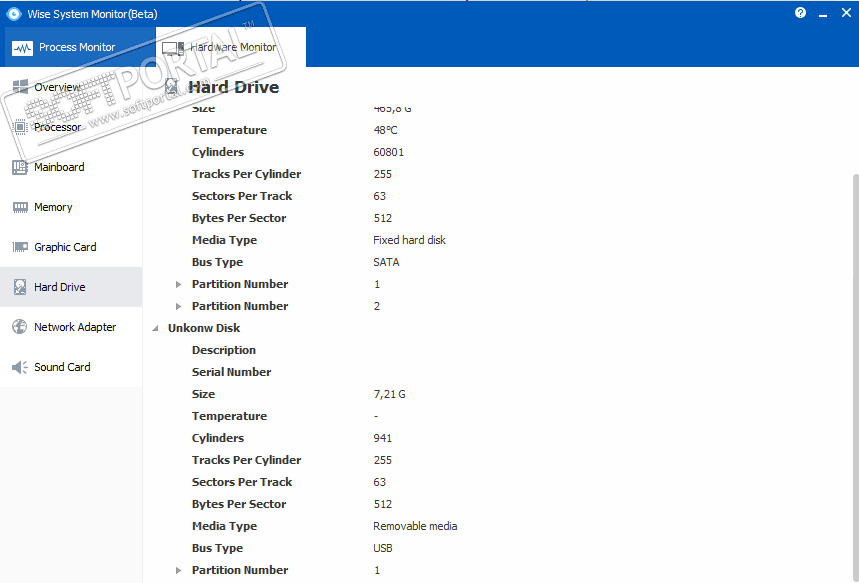This screenshot has height=583, width=859.
Task: Expand Partition Number 1 of USB disk
Action: [x=178, y=570]
